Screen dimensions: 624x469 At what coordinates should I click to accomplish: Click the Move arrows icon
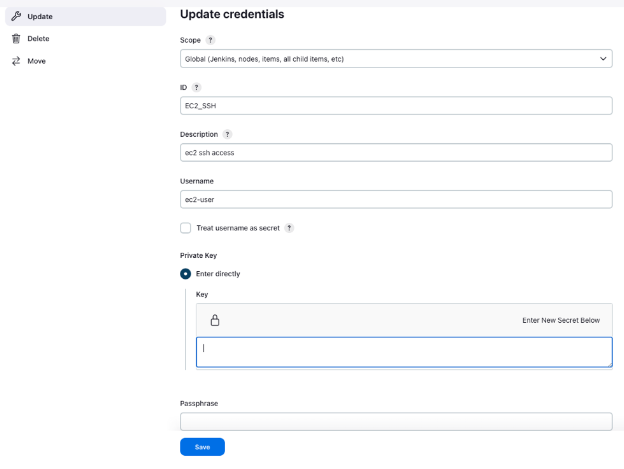pos(16,61)
